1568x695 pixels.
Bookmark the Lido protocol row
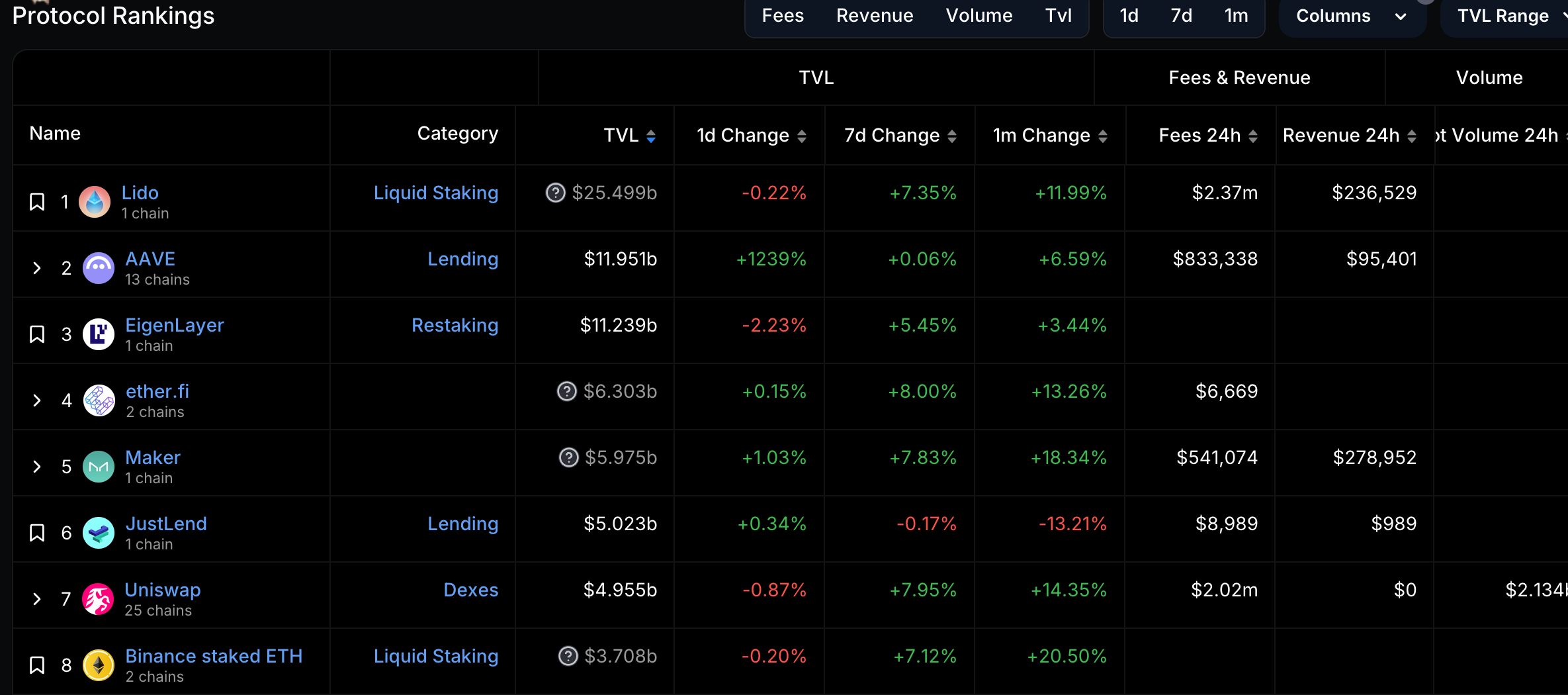pos(37,202)
